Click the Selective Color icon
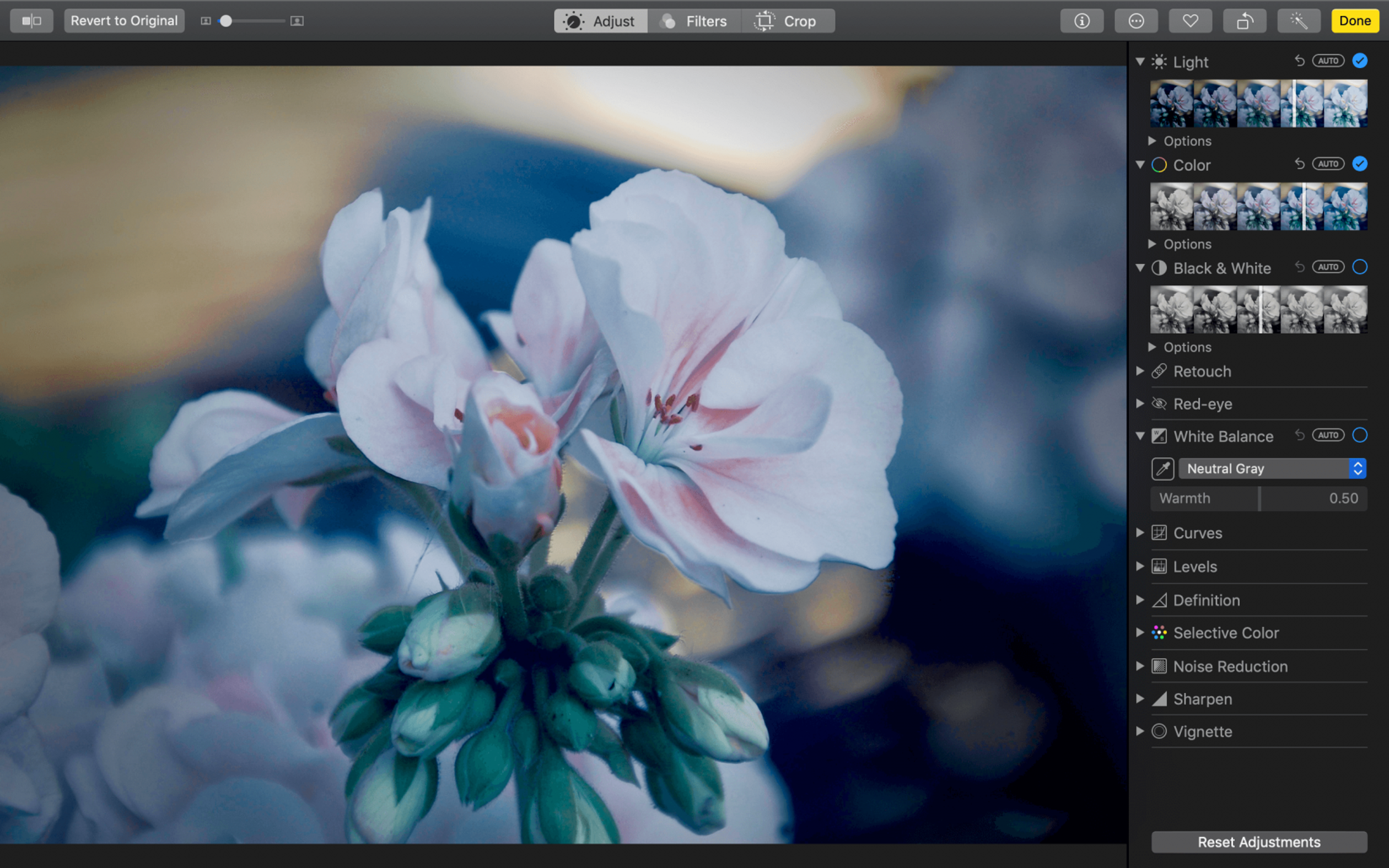Screen dimensions: 1389x868 [1160, 632]
